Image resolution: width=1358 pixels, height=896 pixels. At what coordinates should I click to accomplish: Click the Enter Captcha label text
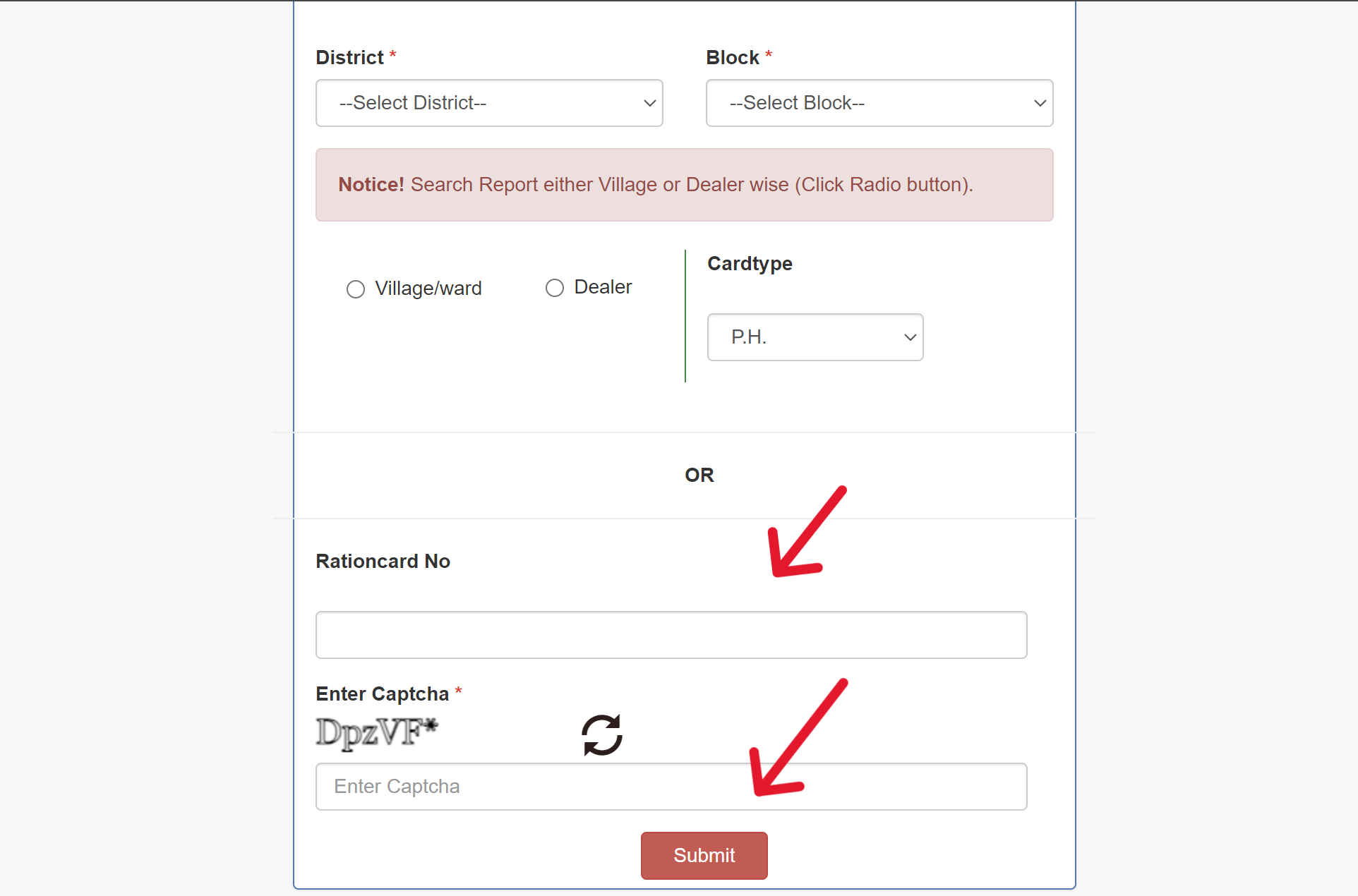point(382,694)
